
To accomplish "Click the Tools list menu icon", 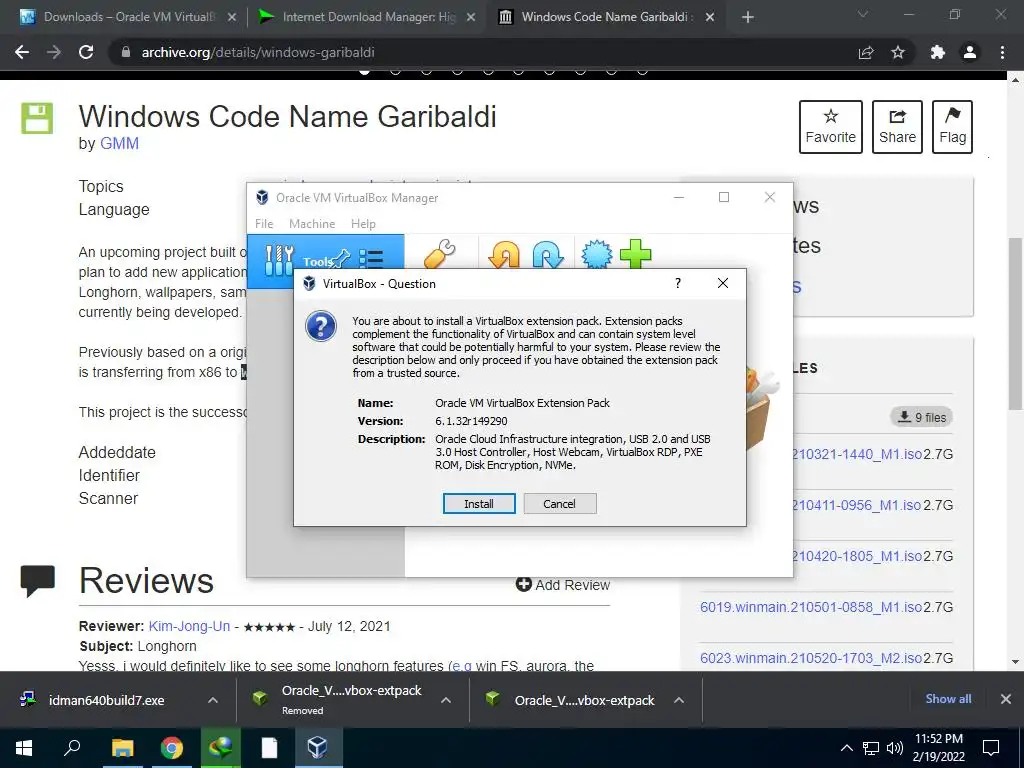I will point(372,259).
